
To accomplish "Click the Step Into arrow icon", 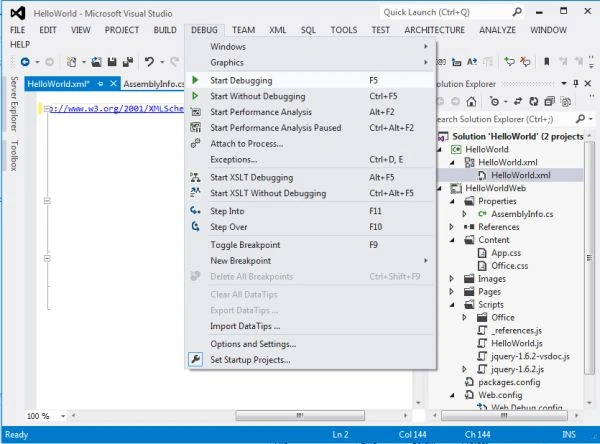I will [195, 211].
